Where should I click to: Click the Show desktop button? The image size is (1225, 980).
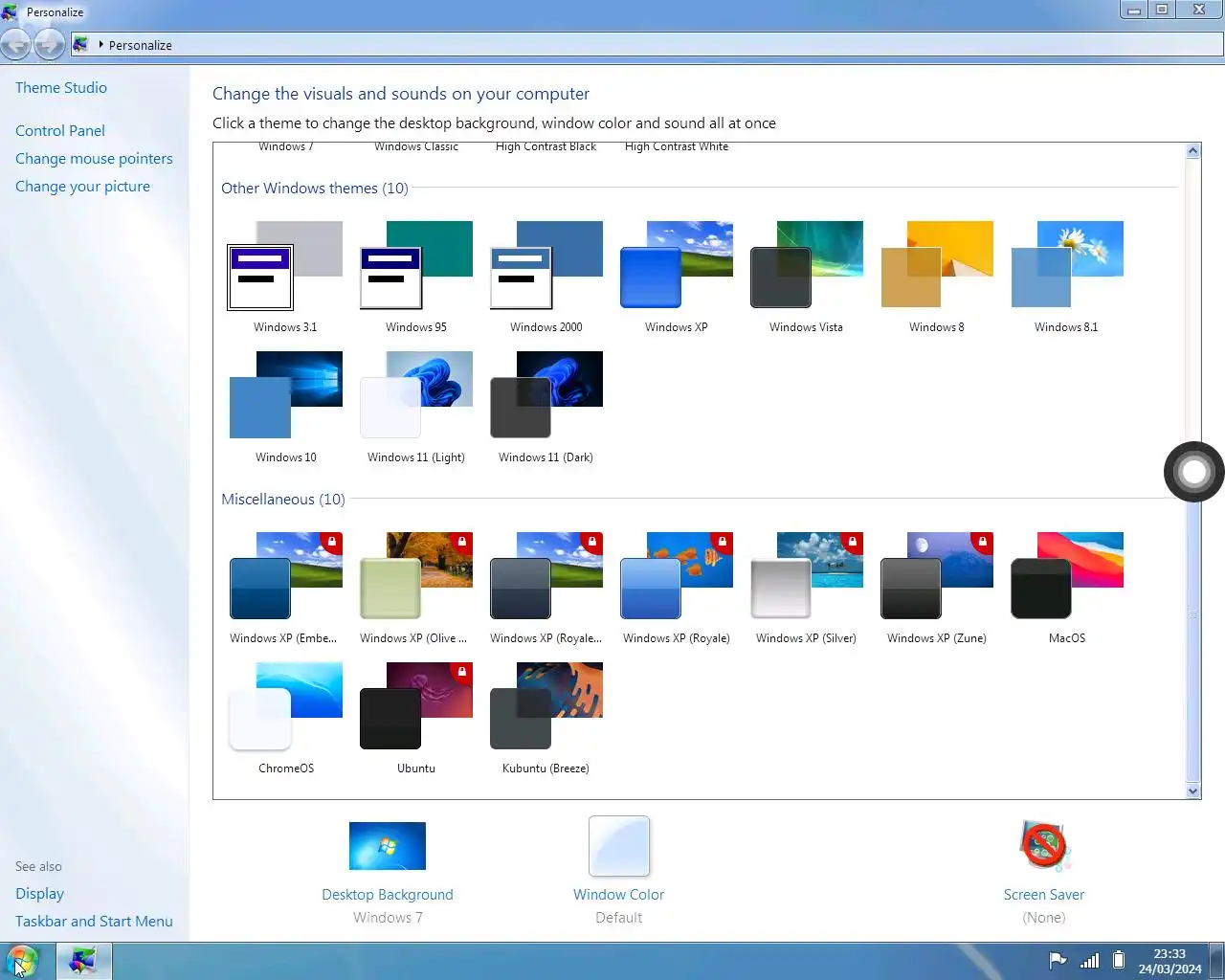[1217, 961]
